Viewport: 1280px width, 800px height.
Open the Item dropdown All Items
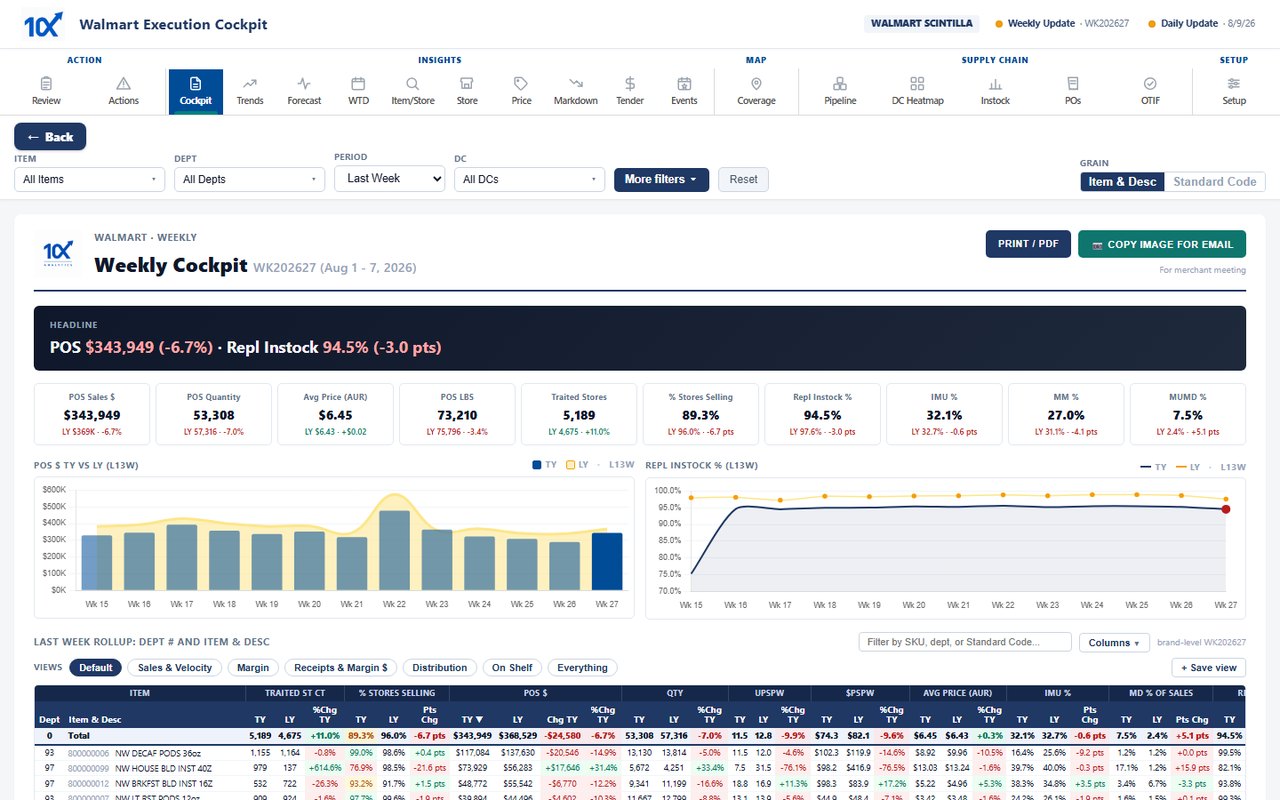point(89,179)
